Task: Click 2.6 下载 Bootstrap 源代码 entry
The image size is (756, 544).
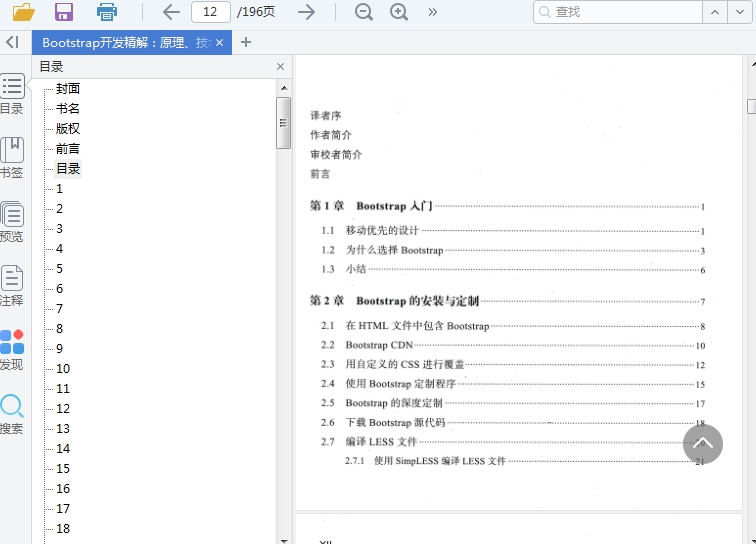Action: click(383, 422)
